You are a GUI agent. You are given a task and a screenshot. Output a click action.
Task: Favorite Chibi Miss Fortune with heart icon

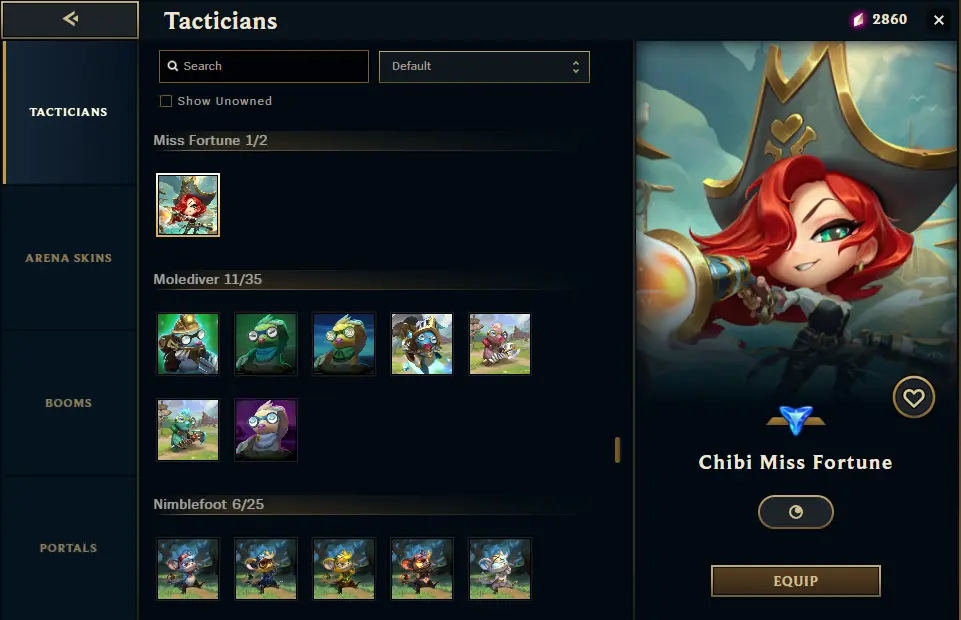point(913,398)
